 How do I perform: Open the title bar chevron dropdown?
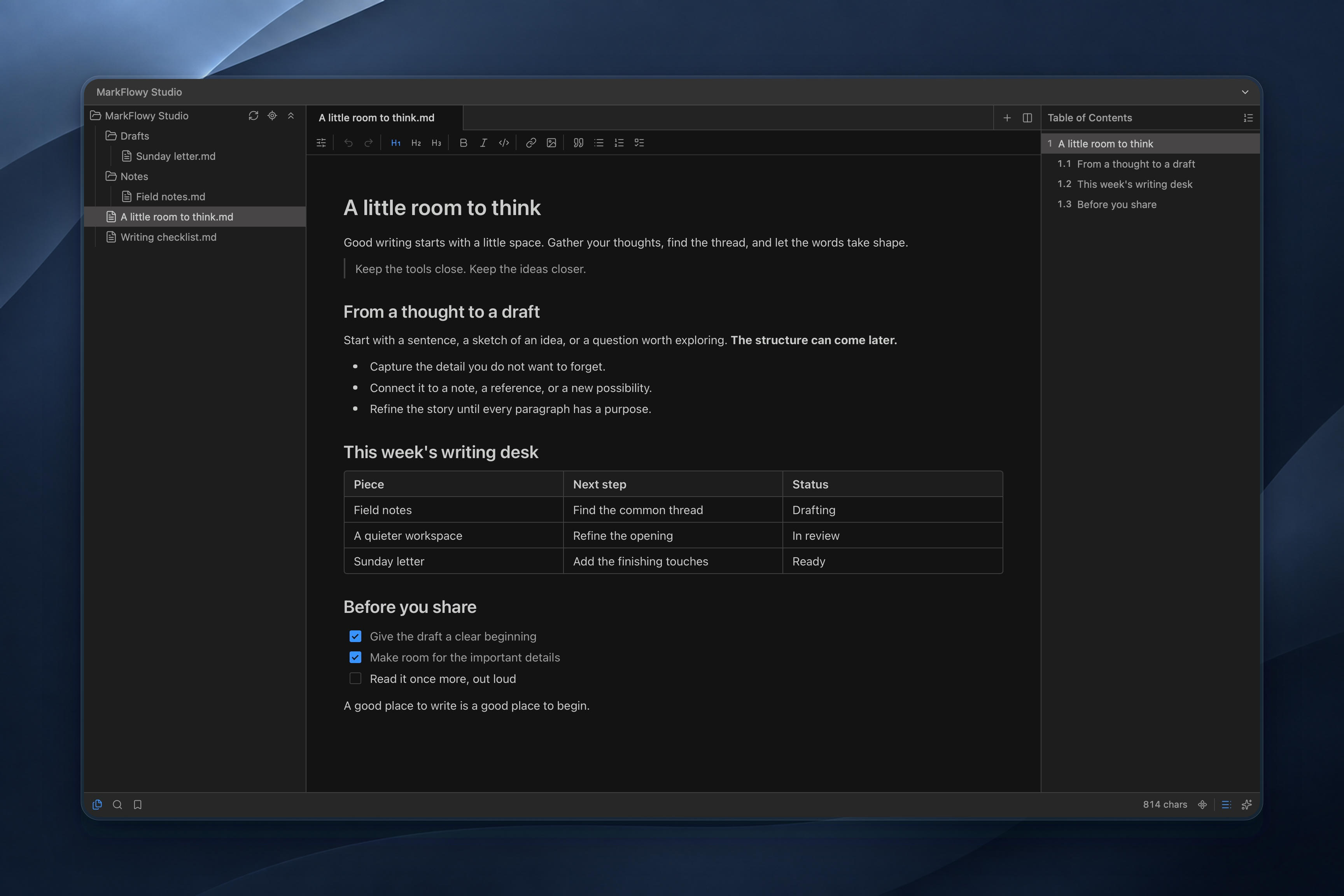point(1245,92)
